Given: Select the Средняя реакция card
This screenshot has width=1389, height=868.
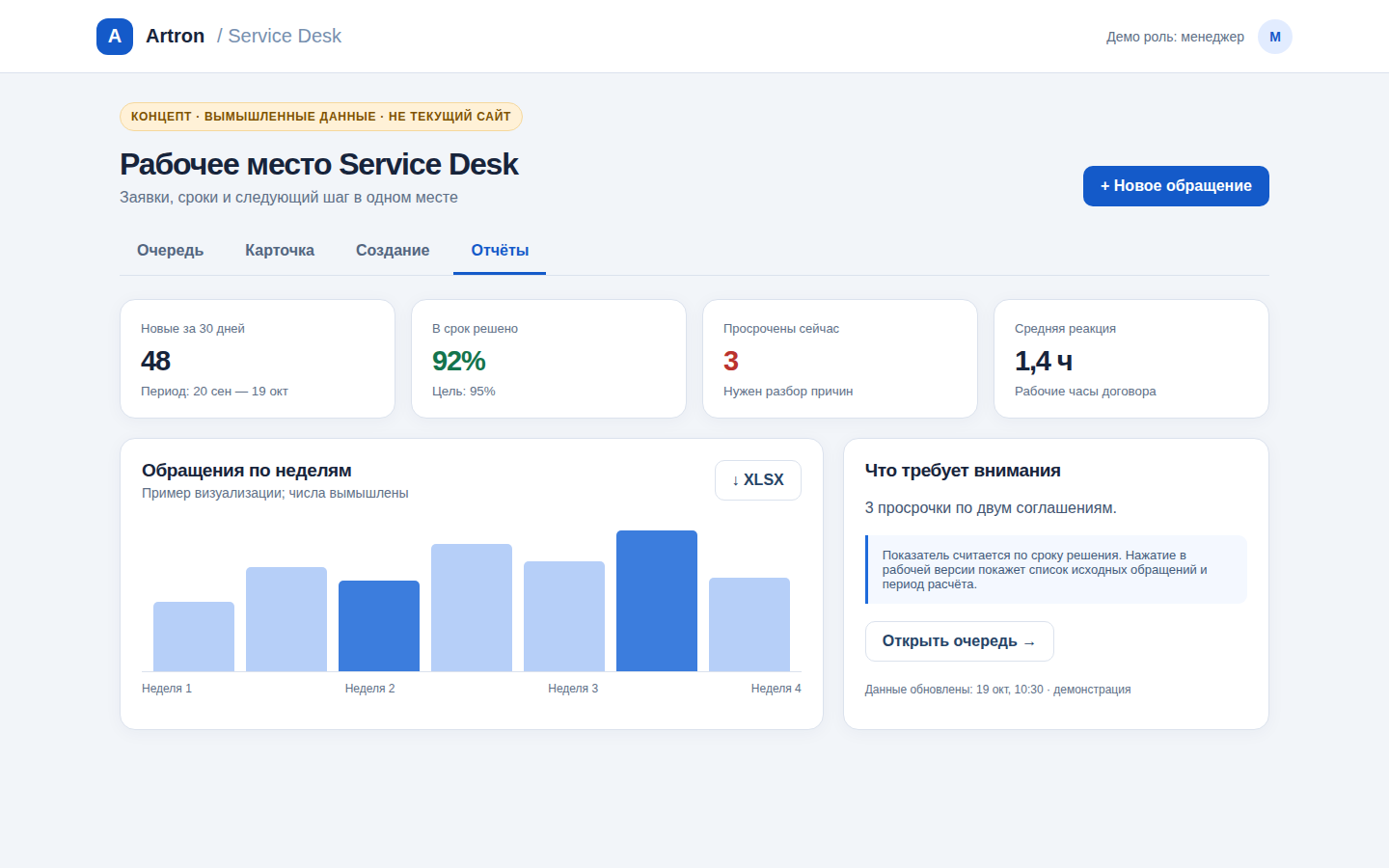Looking at the screenshot, I should 1131,359.
